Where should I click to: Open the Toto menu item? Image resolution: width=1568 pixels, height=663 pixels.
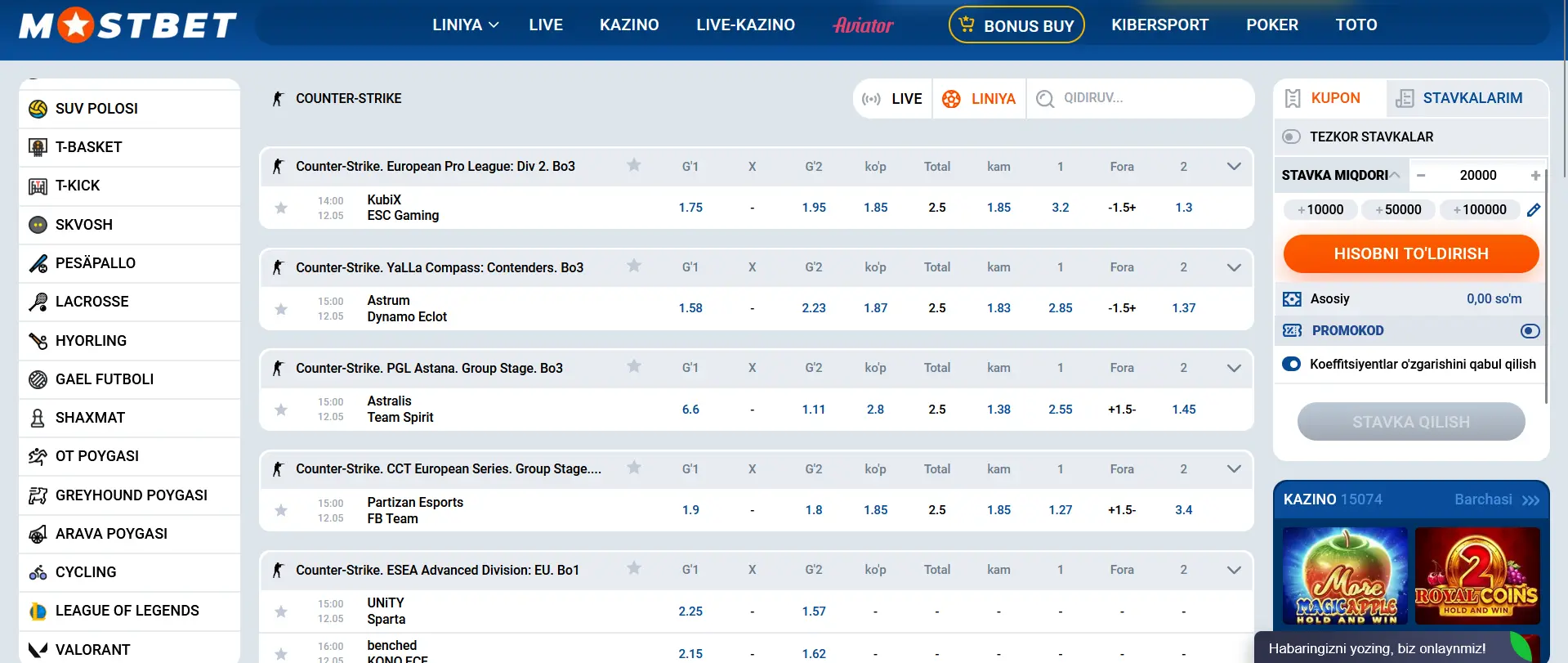coord(1356,25)
